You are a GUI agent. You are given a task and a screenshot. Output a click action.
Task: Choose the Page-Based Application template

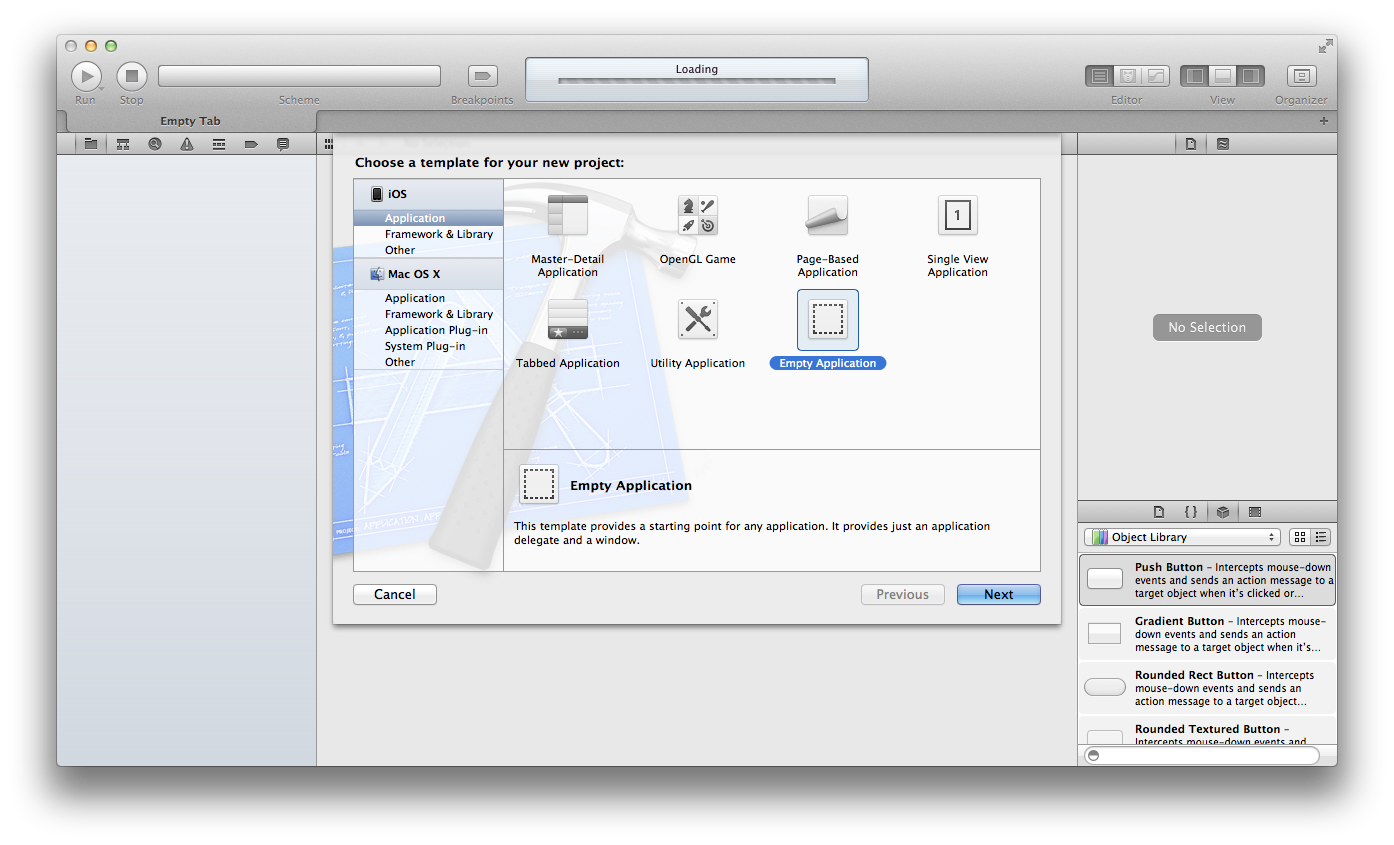click(x=828, y=236)
